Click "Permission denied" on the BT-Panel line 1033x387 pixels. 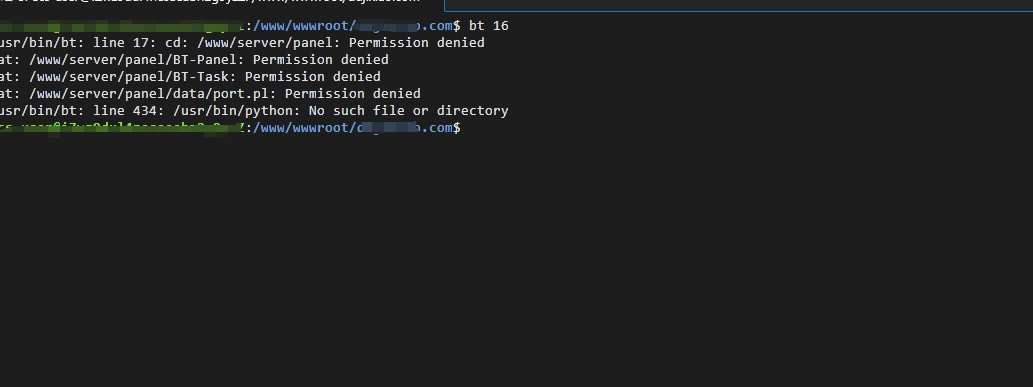pos(321,59)
